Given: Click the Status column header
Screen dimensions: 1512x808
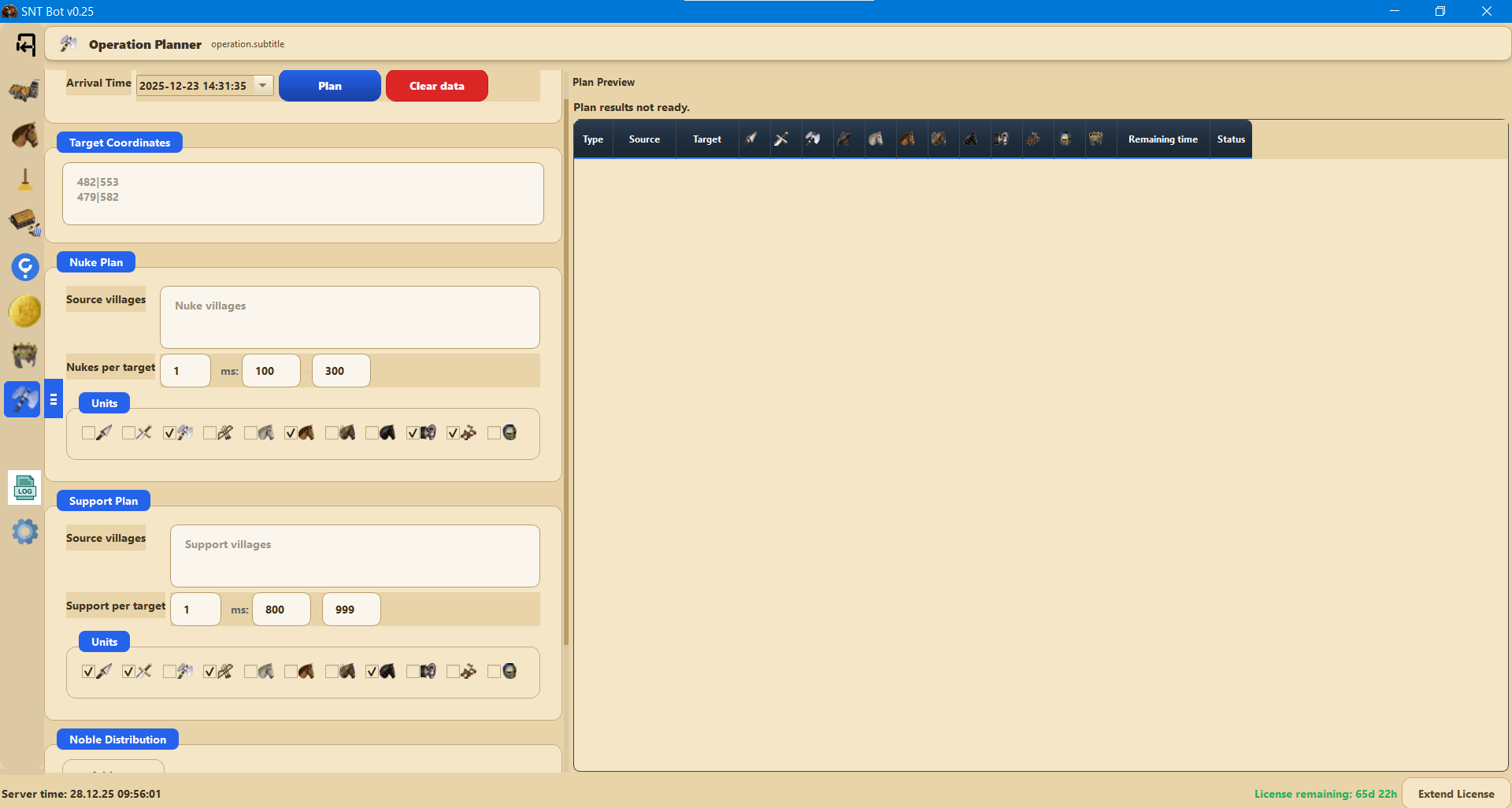Looking at the screenshot, I should pyautogui.click(x=1231, y=139).
